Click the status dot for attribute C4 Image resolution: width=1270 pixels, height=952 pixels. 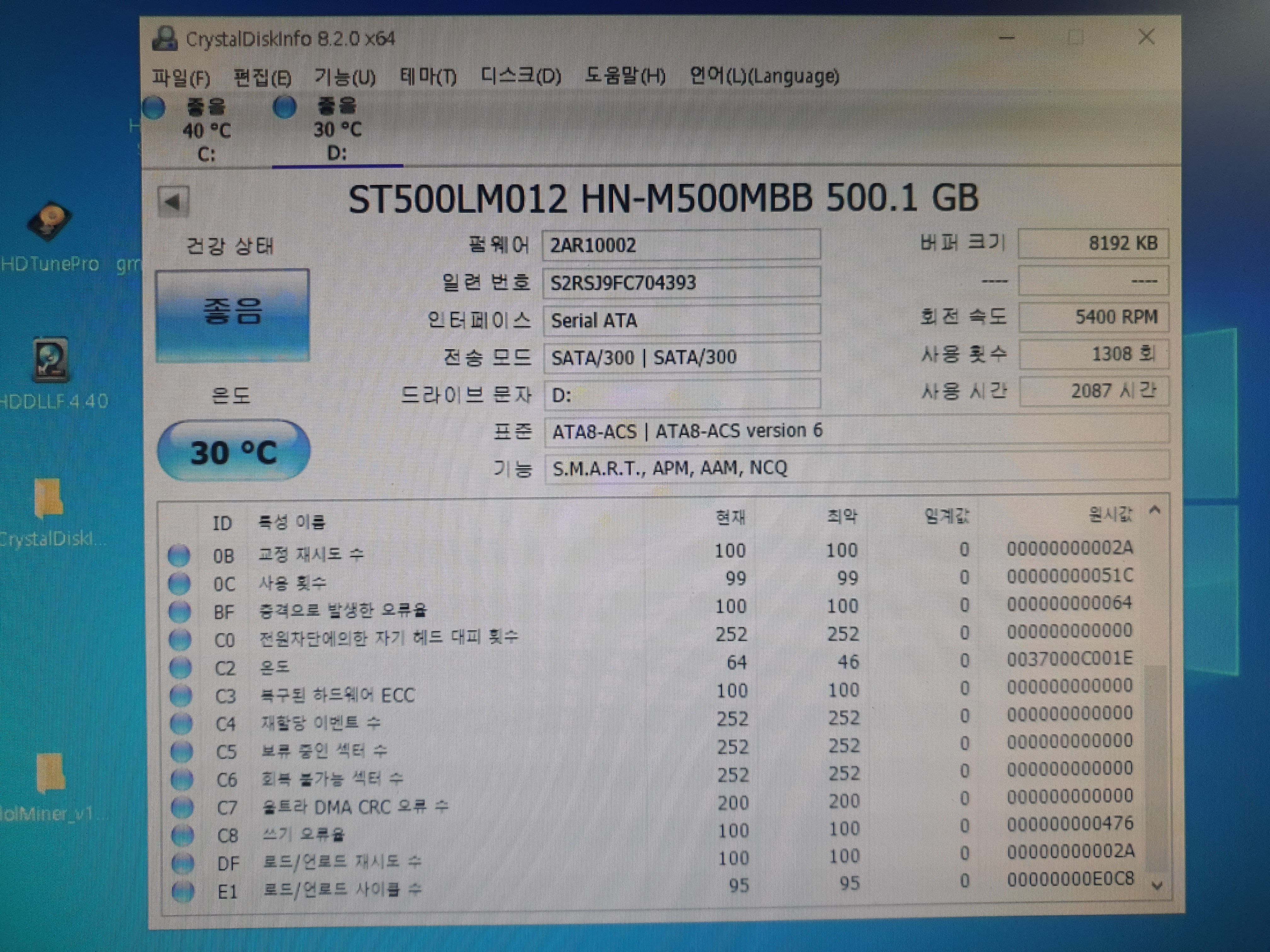coord(181,724)
